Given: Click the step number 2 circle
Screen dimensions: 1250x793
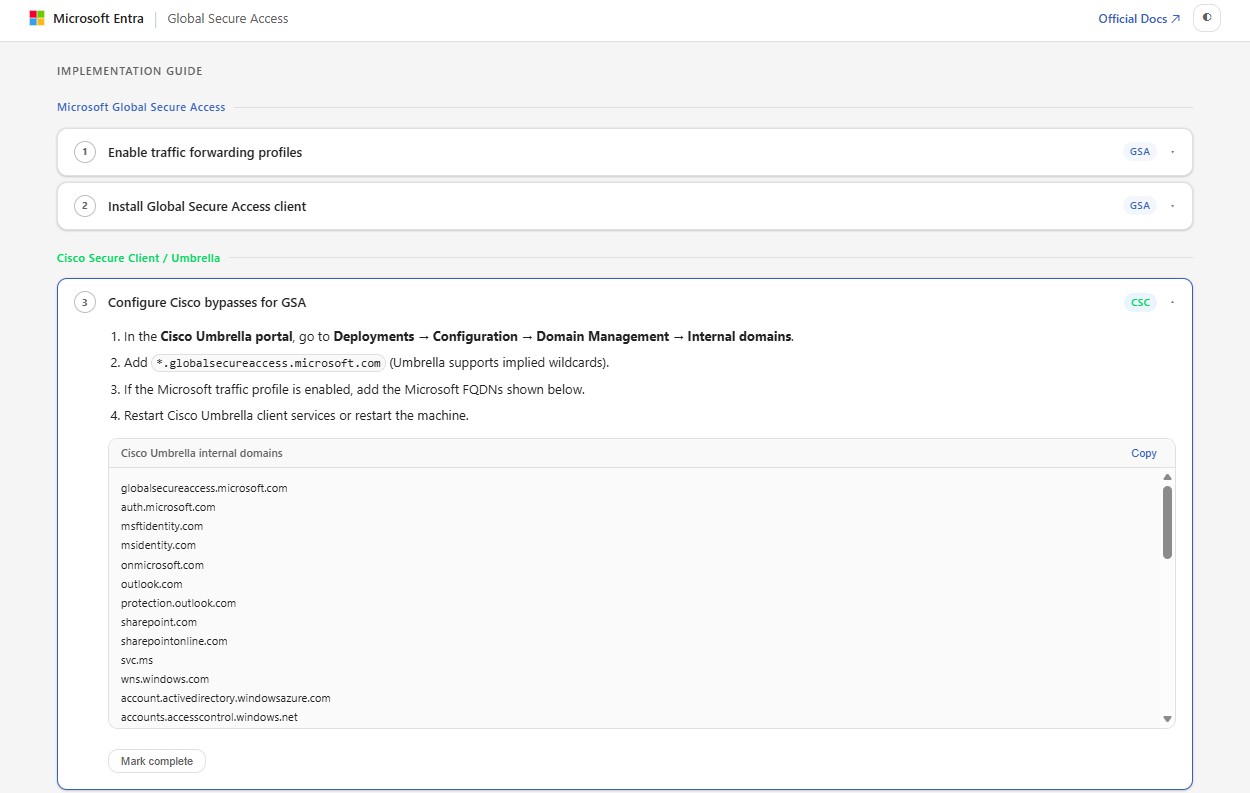Looking at the screenshot, I should click(x=85, y=206).
